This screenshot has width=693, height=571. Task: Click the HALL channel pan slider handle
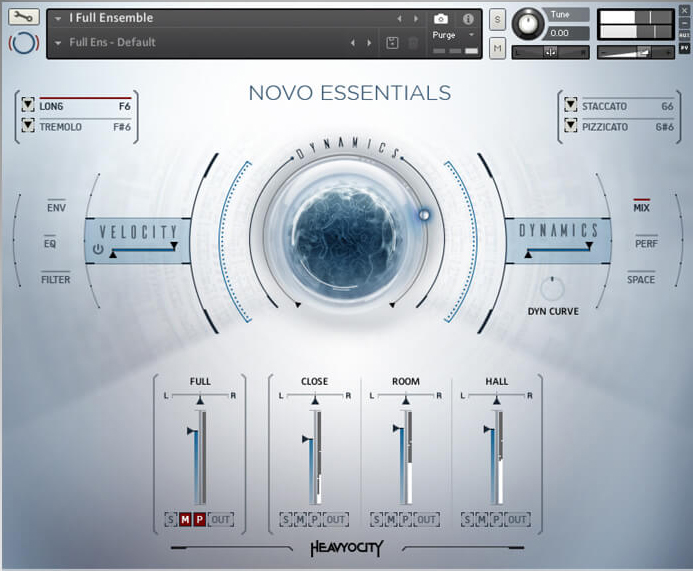tap(496, 400)
